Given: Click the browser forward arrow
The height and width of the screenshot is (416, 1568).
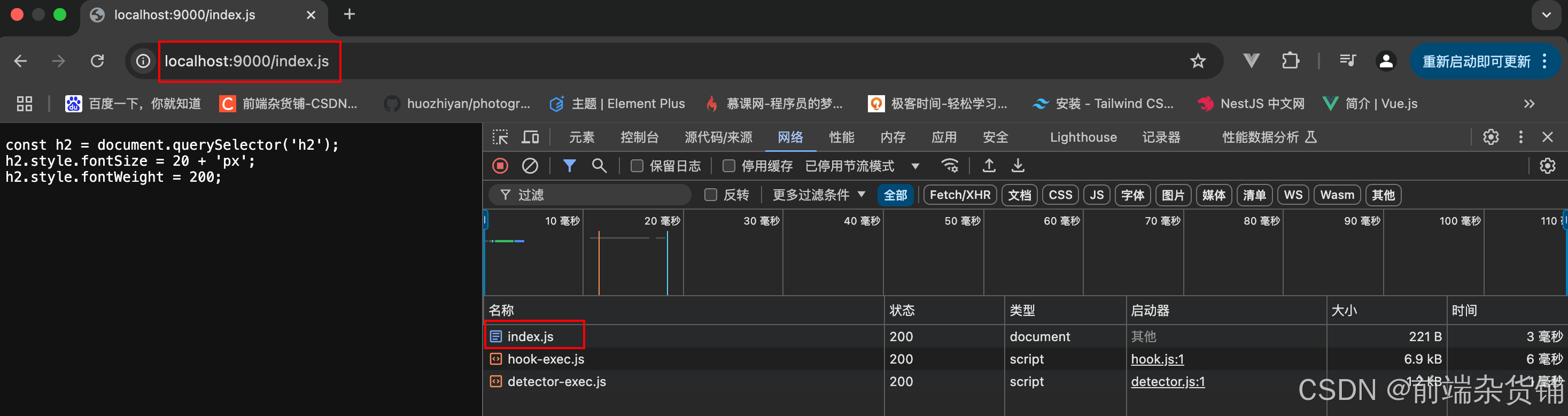Looking at the screenshot, I should [x=58, y=61].
